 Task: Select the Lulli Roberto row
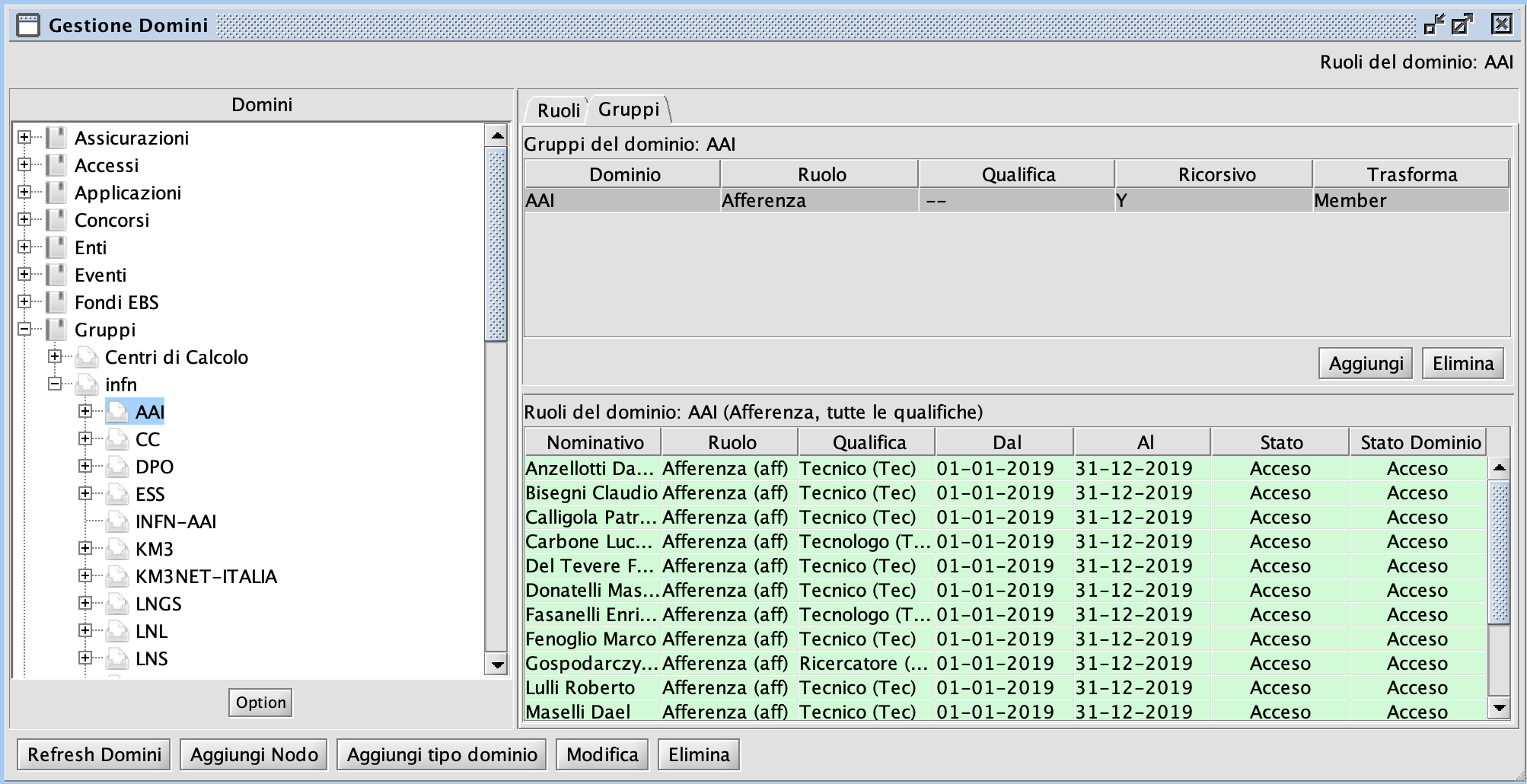coord(1006,687)
